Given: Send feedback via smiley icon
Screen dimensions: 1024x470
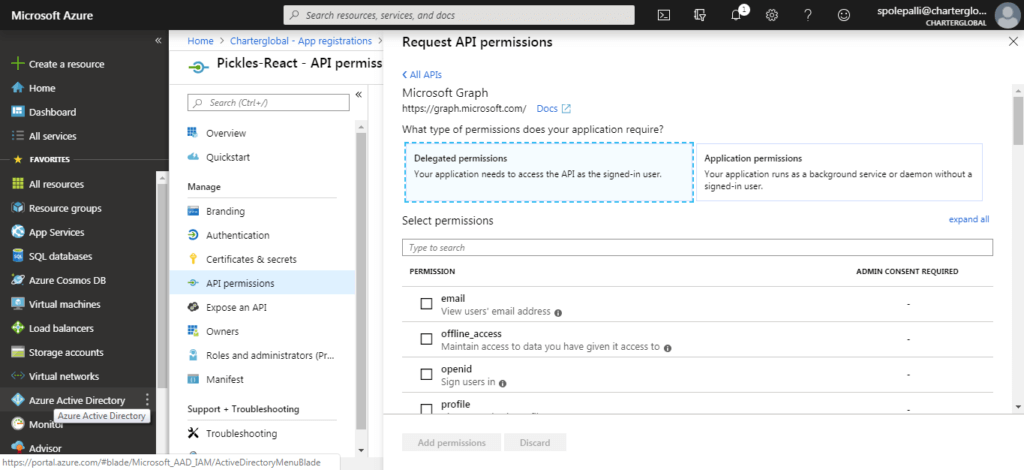Looking at the screenshot, I should tap(844, 15).
